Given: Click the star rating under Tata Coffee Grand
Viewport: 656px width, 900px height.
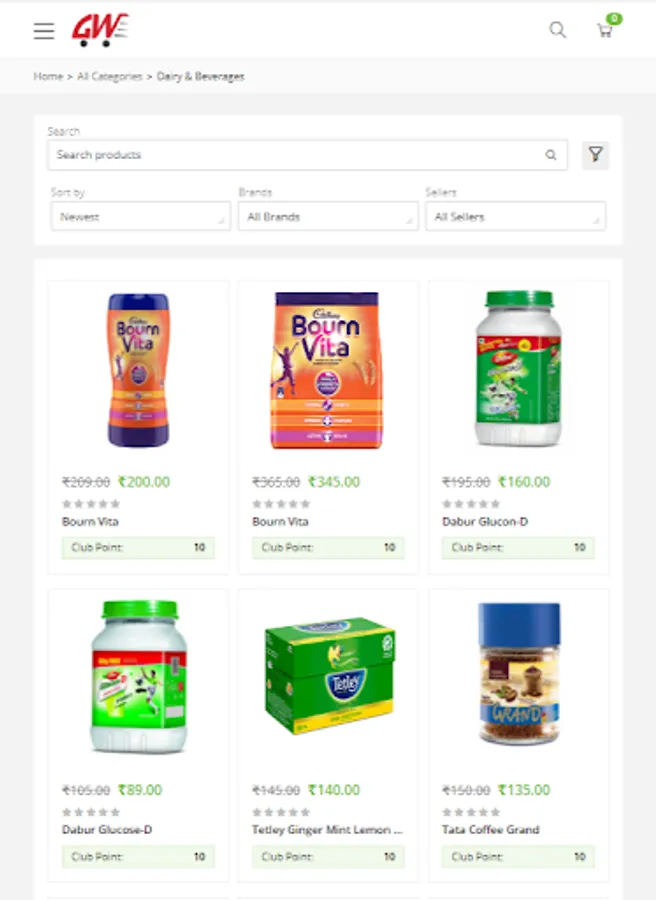Looking at the screenshot, I should [x=471, y=812].
